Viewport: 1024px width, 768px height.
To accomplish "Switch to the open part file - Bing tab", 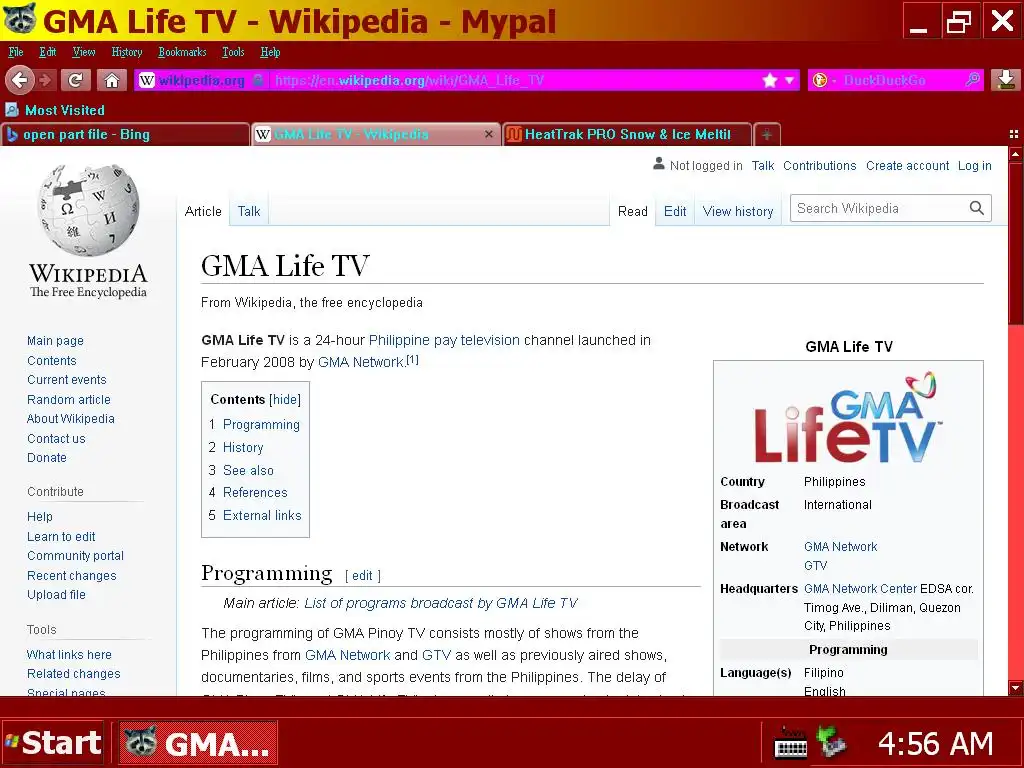I will [x=125, y=135].
